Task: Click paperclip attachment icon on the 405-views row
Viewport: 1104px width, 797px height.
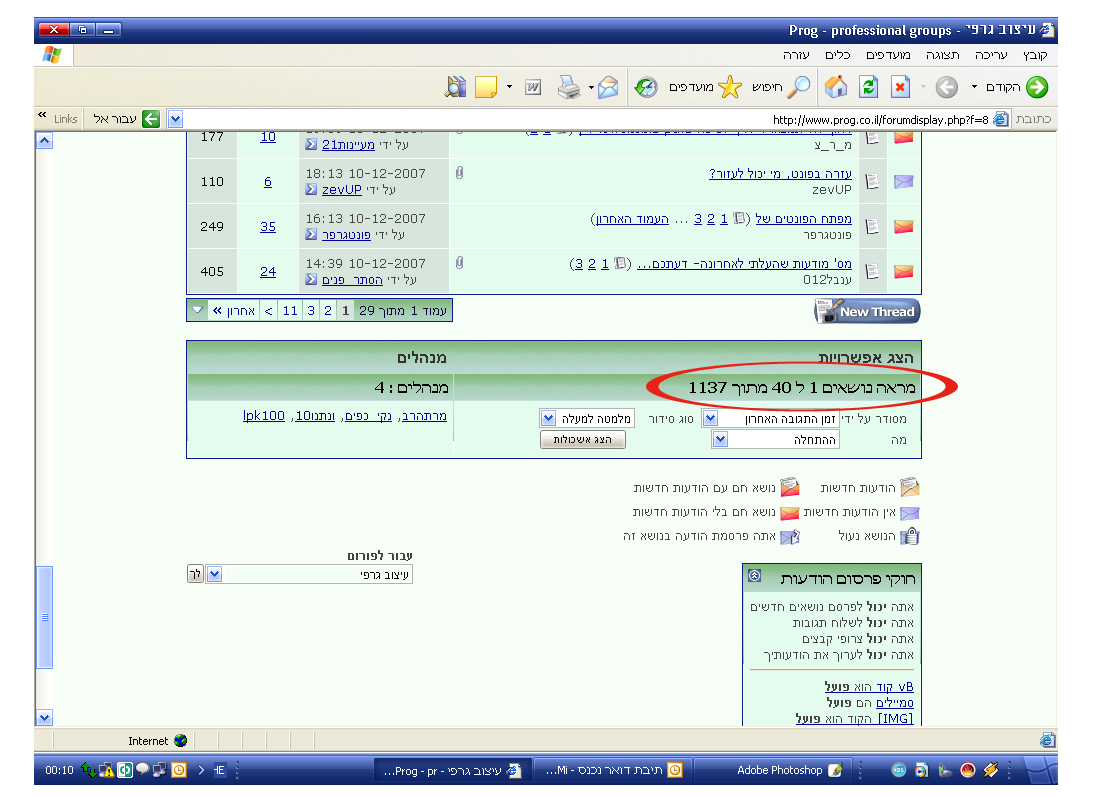Action: [459, 263]
